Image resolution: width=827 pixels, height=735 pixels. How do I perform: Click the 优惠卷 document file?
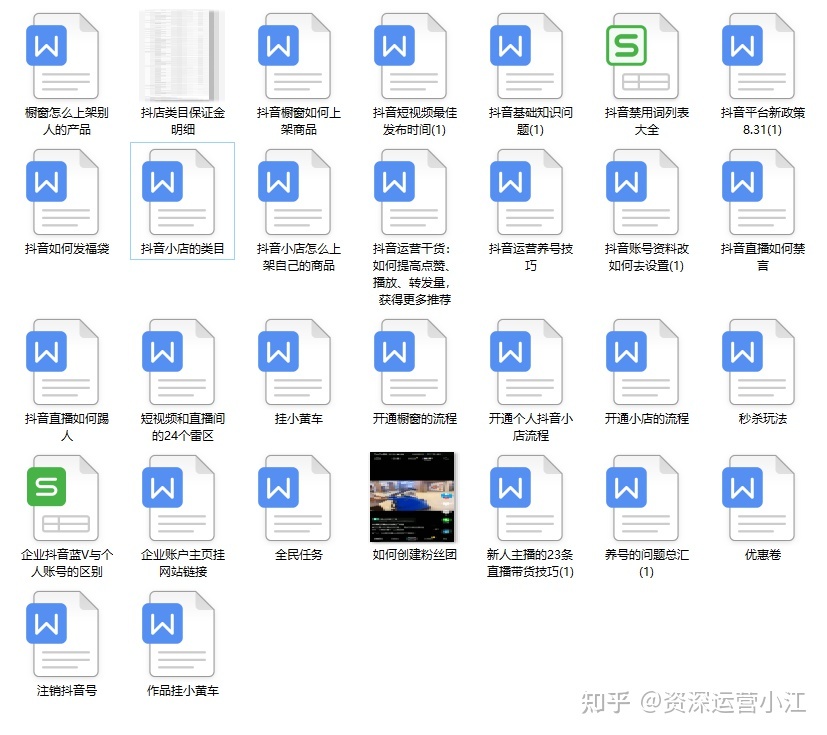(x=762, y=497)
